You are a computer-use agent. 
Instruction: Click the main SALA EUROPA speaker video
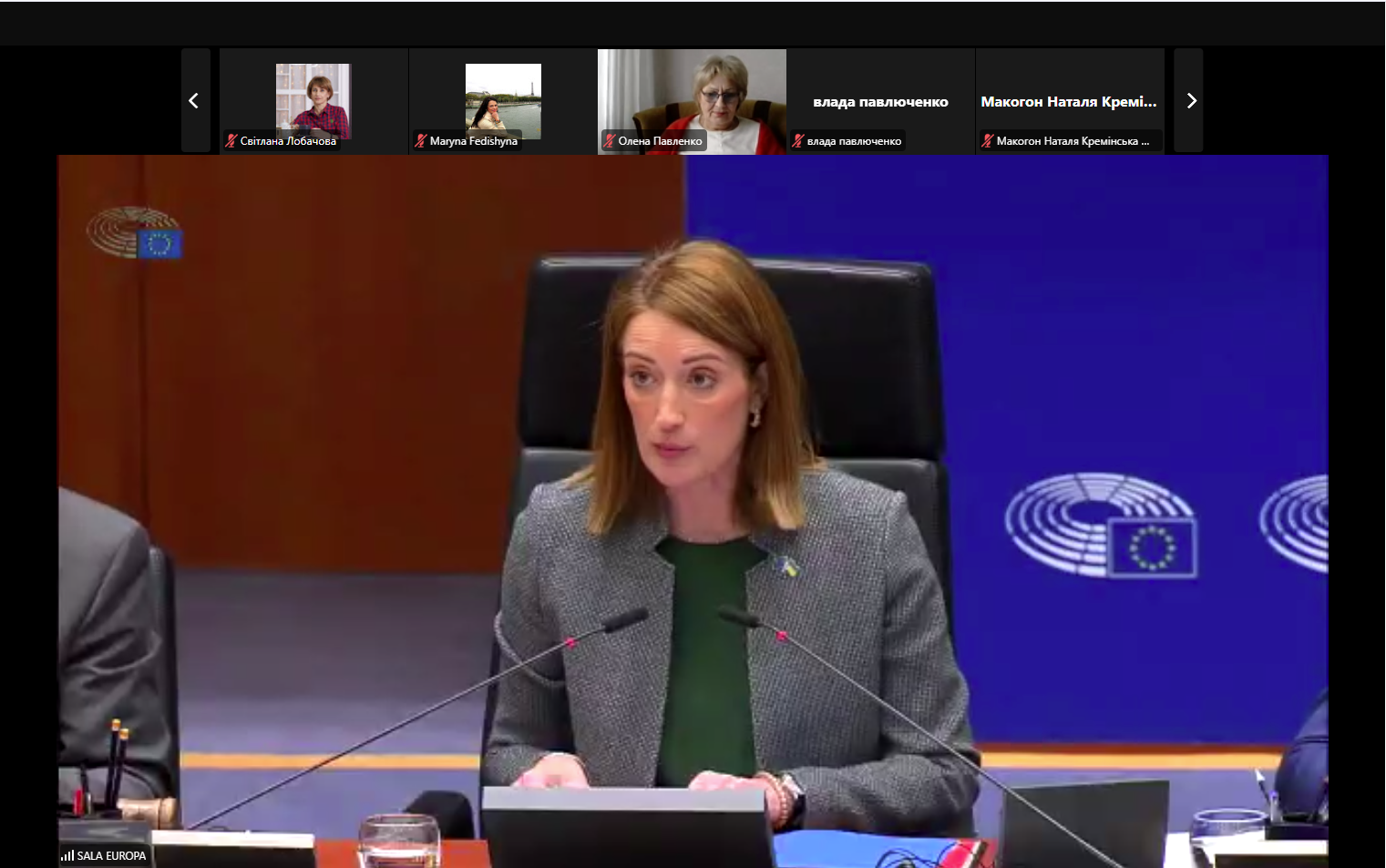coord(693,510)
